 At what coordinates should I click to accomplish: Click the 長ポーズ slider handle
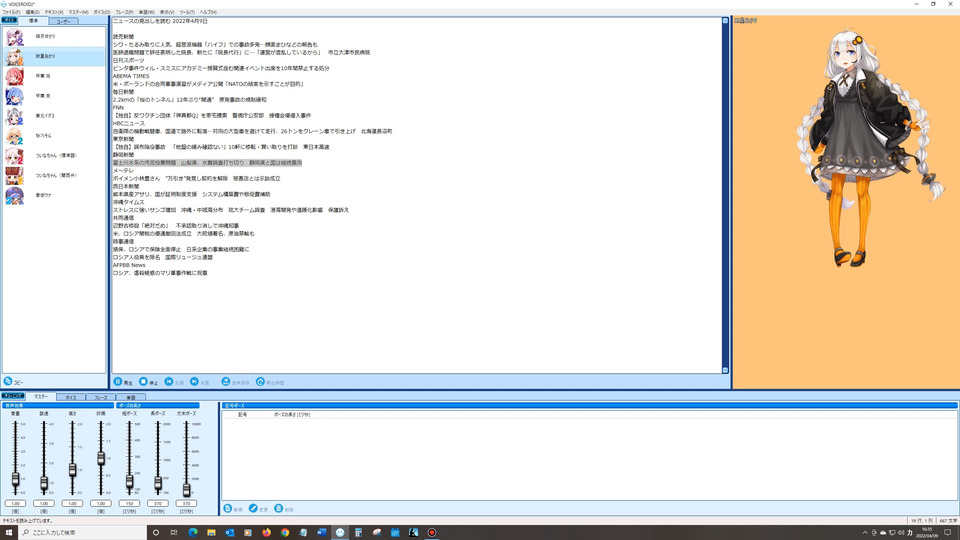click(158, 483)
